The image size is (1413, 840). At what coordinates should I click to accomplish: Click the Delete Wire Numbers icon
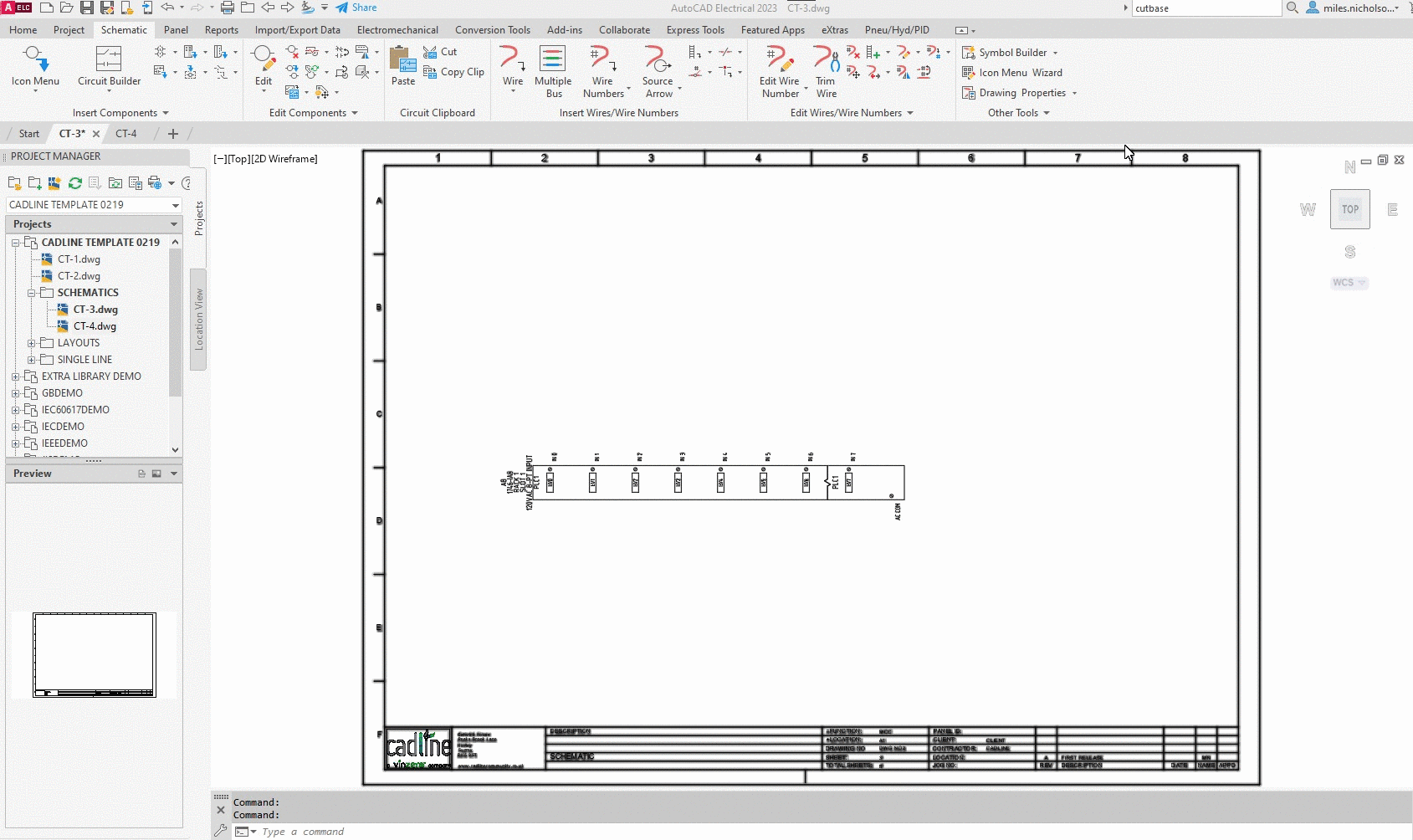tap(853, 52)
